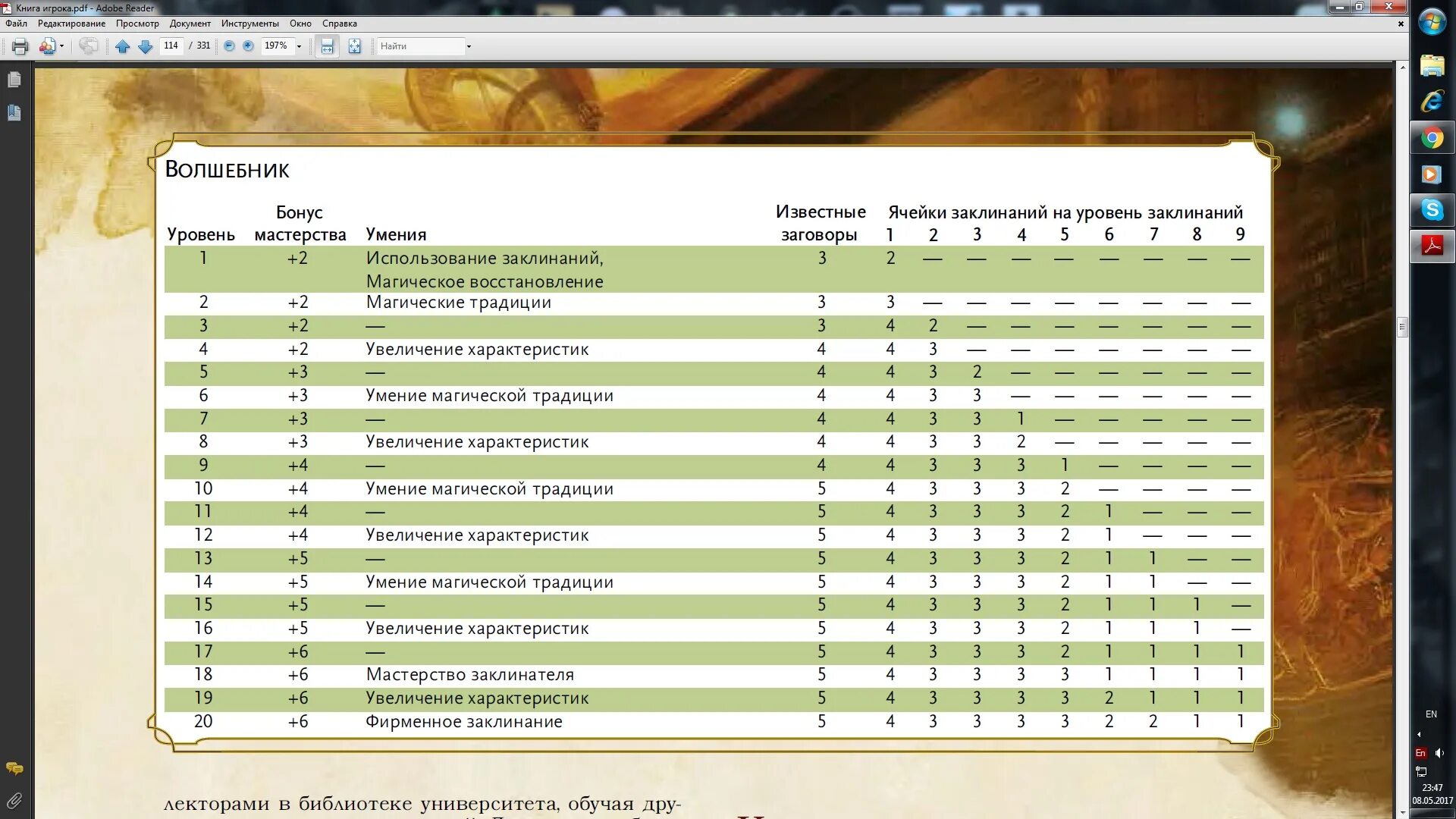Image resolution: width=1456 pixels, height=819 pixels.
Task: Toggle fit width scrolling mode button
Action: click(x=327, y=46)
